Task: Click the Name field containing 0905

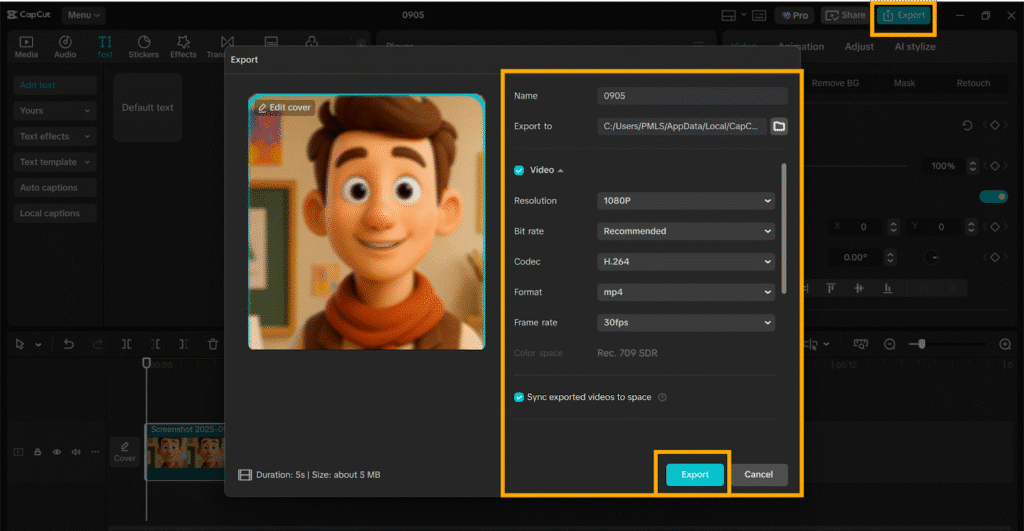Action: pos(692,95)
